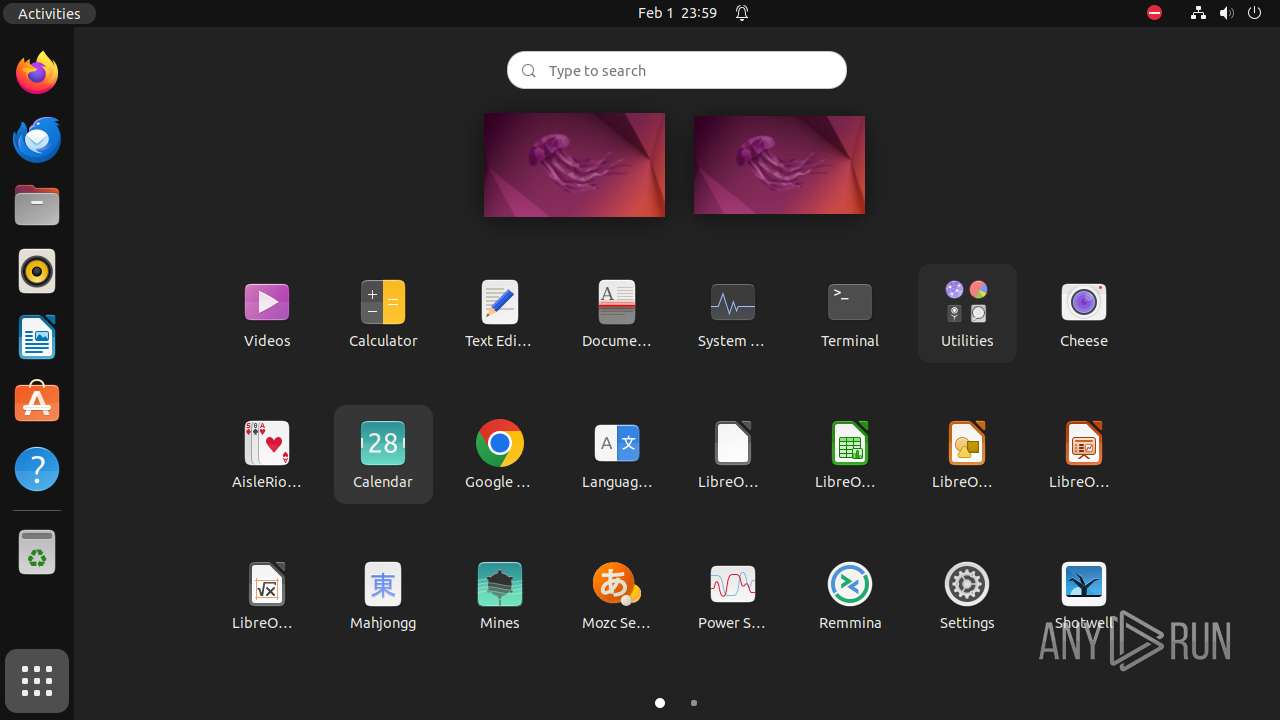
Task: Select the second workspace thumbnail
Action: point(779,165)
